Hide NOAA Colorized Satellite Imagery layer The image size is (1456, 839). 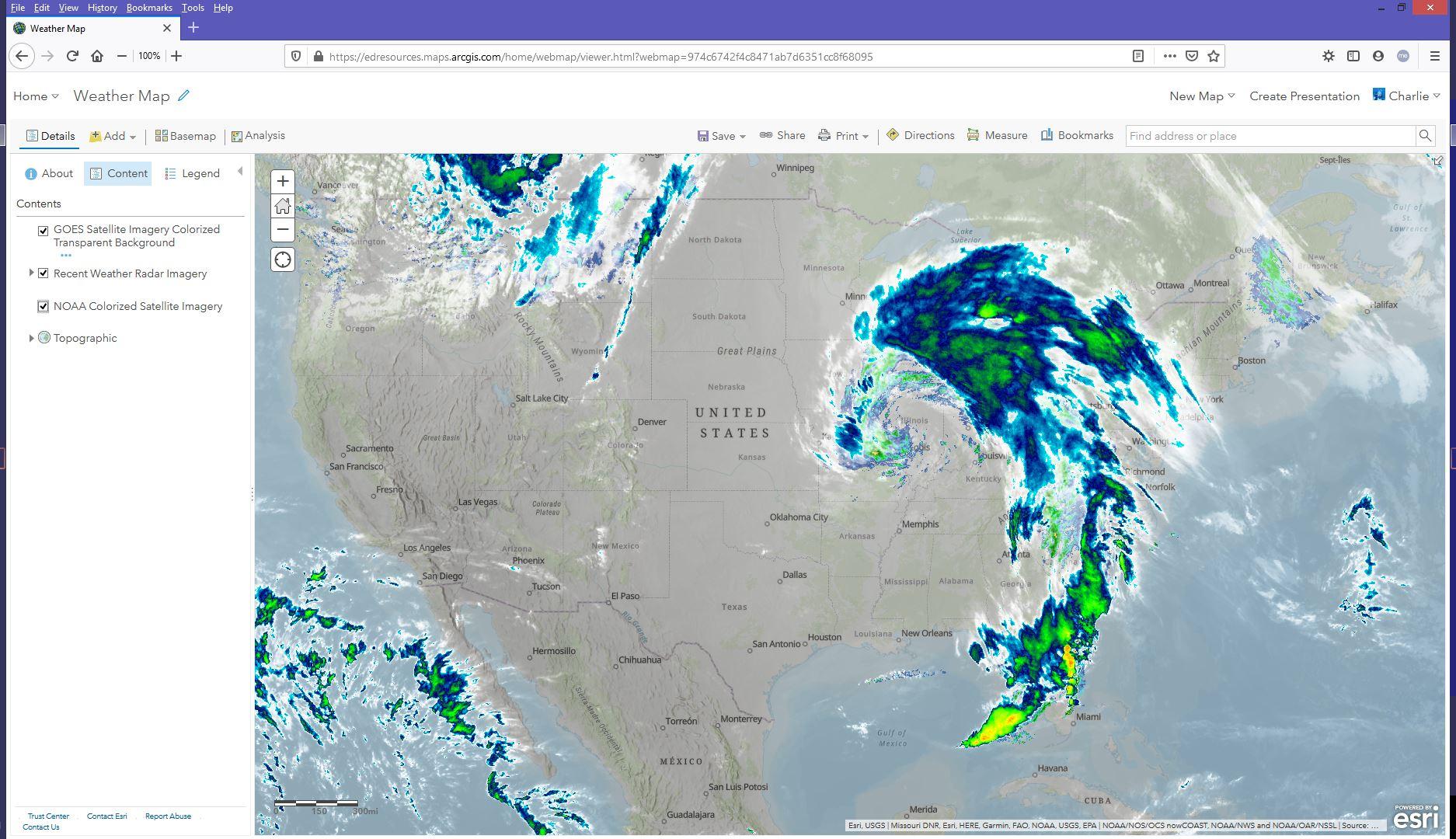click(44, 307)
